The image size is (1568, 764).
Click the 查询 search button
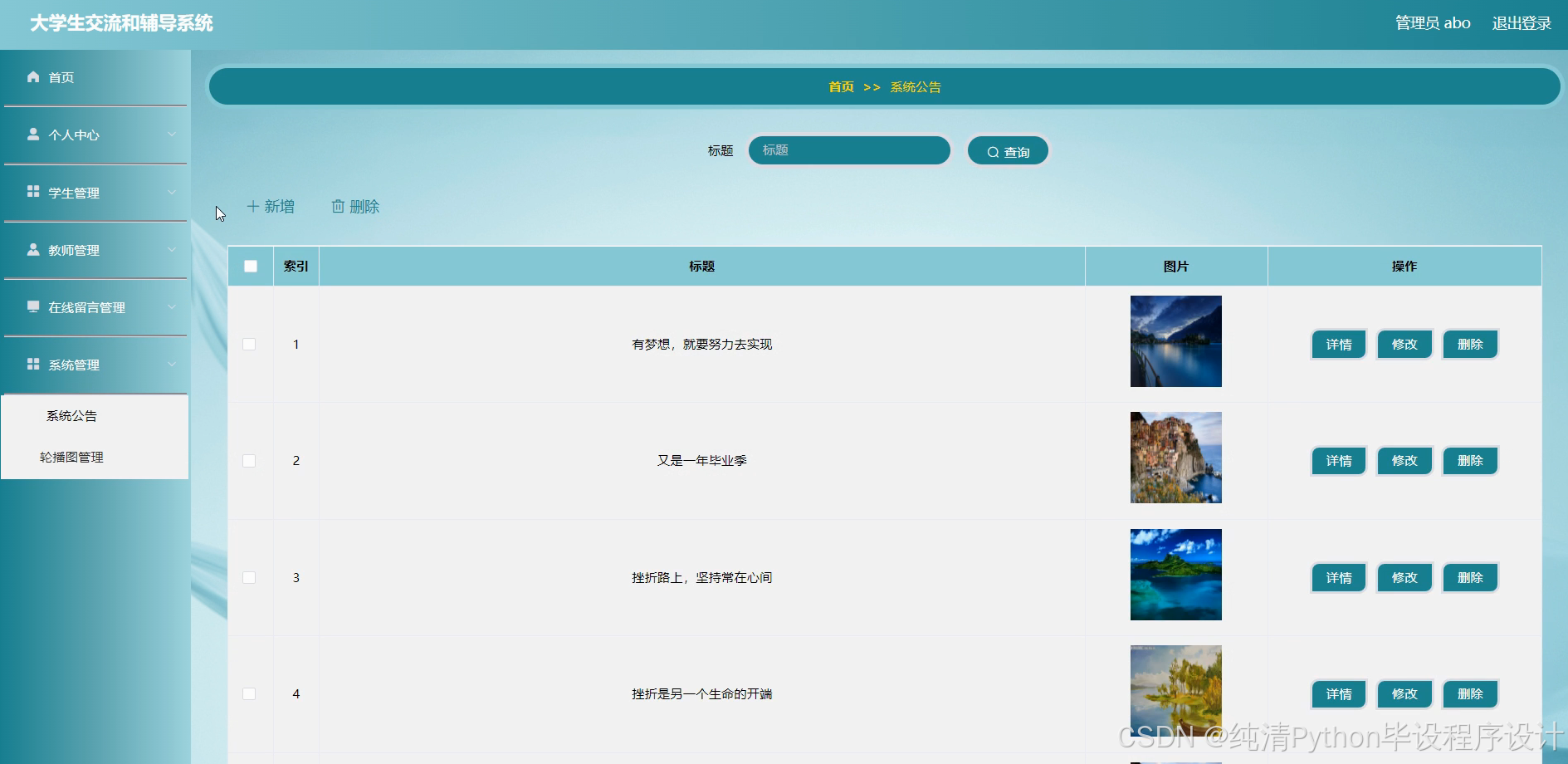point(1008,151)
